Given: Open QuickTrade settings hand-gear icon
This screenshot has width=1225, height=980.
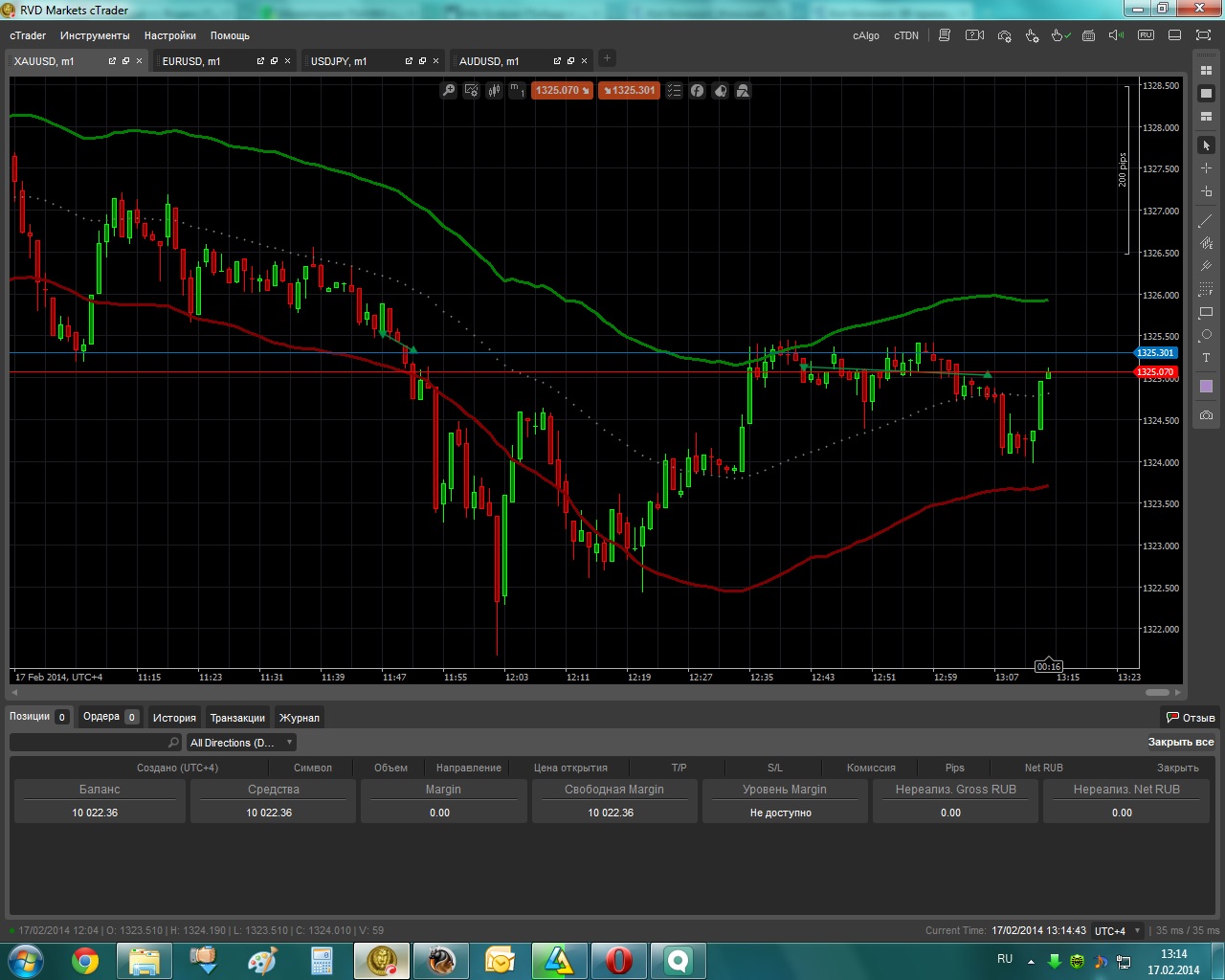Looking at the screenshot, I should click(1032, 35).
